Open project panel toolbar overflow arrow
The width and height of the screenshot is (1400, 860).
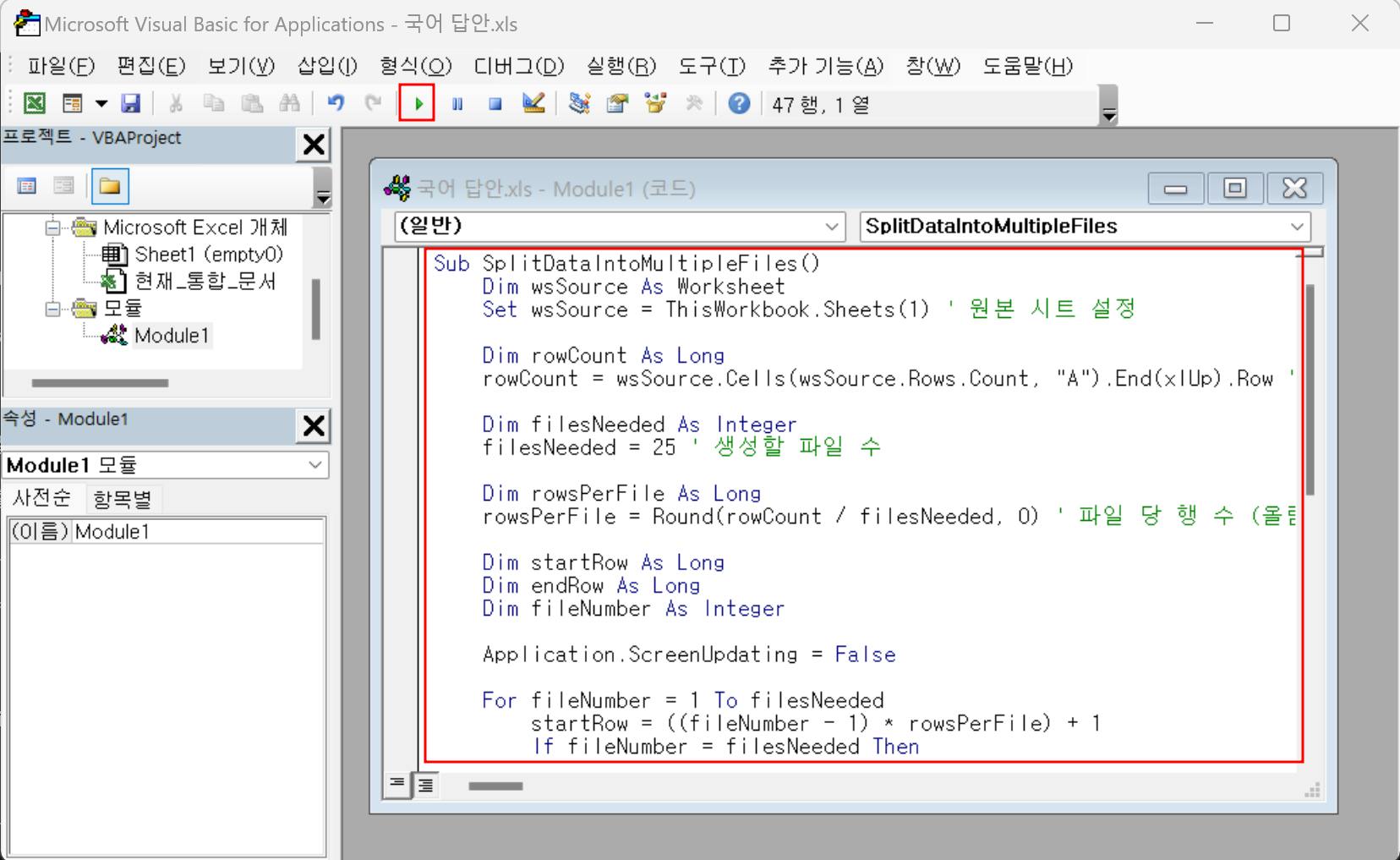click(x=322, y=188)
